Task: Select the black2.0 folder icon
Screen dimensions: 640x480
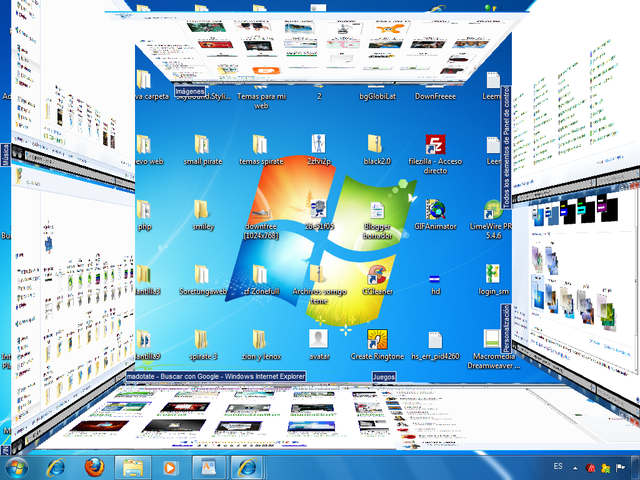Action: click(x=377, y=150)
